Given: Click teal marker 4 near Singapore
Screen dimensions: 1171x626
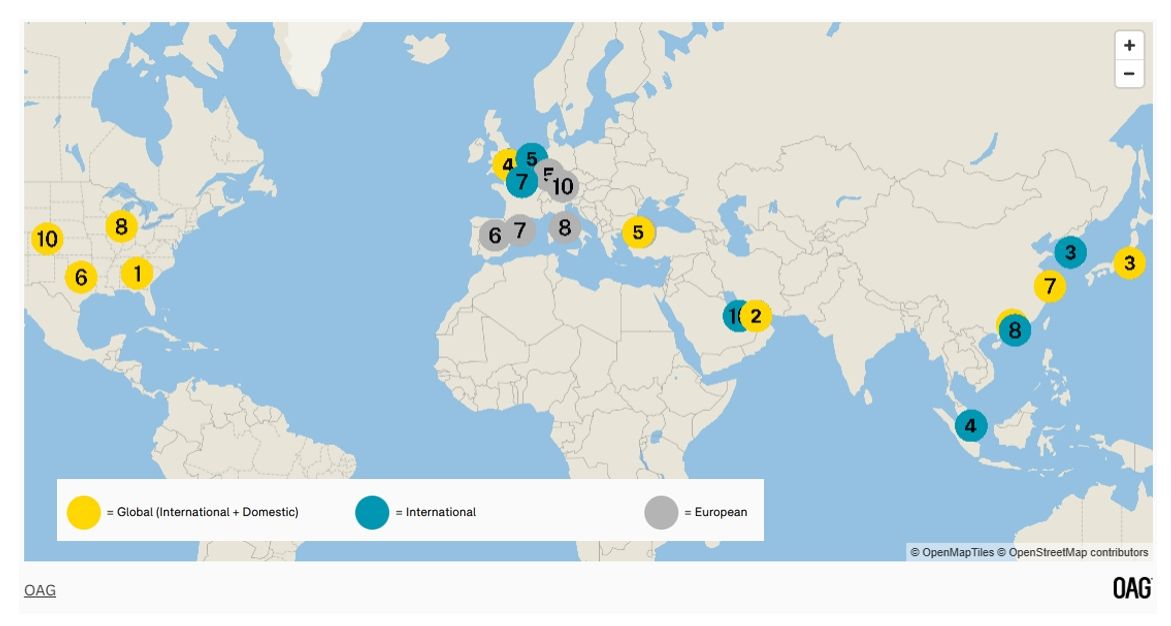Looking at the screenshot, I should coord(970,426).
